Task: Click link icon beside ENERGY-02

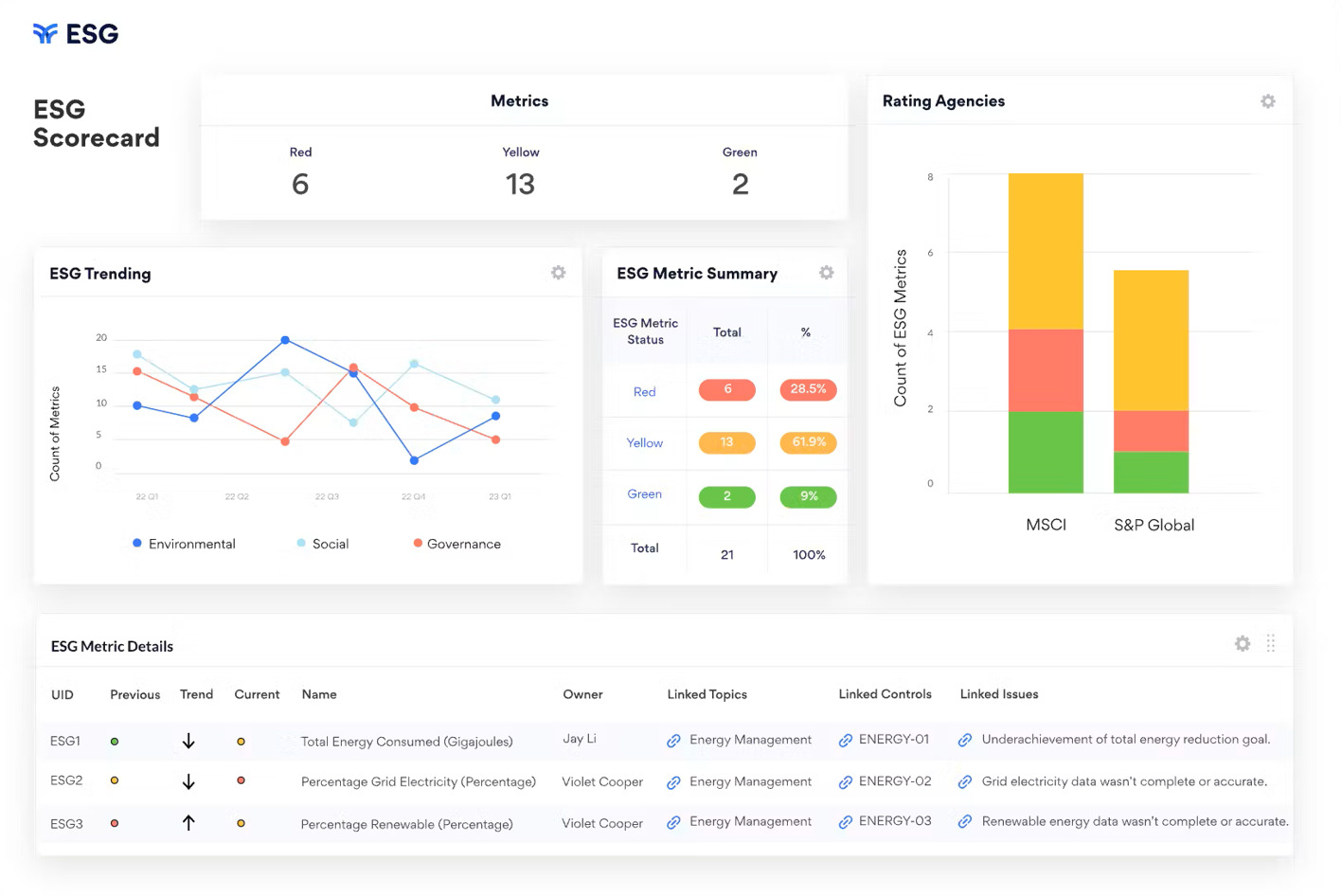Action: pyautogui.click(x=846, y=782)
